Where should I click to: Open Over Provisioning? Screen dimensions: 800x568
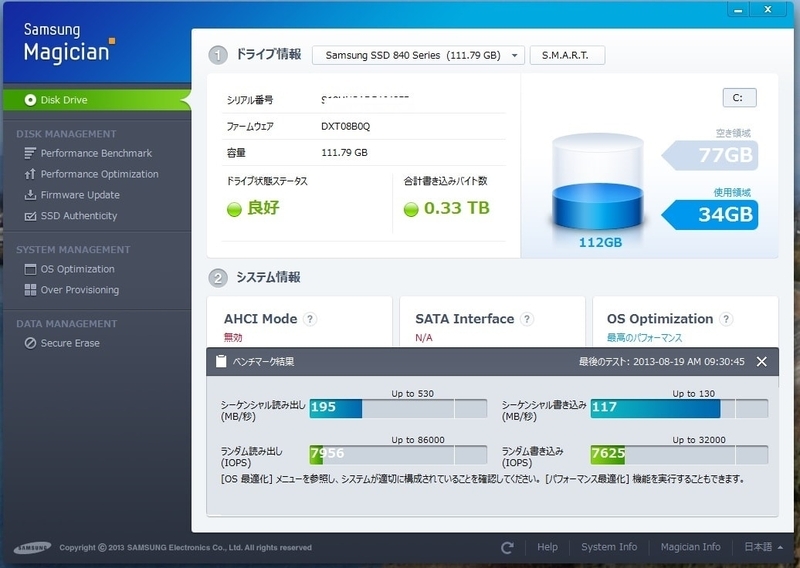80,290
